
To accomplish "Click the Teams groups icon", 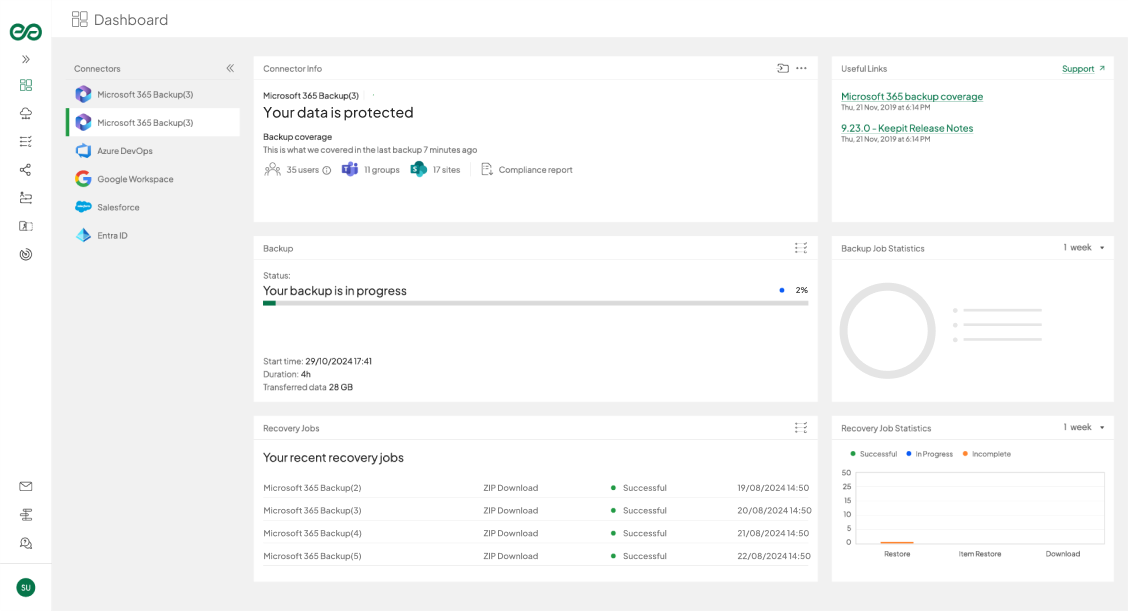I will (x=350, y=169).
